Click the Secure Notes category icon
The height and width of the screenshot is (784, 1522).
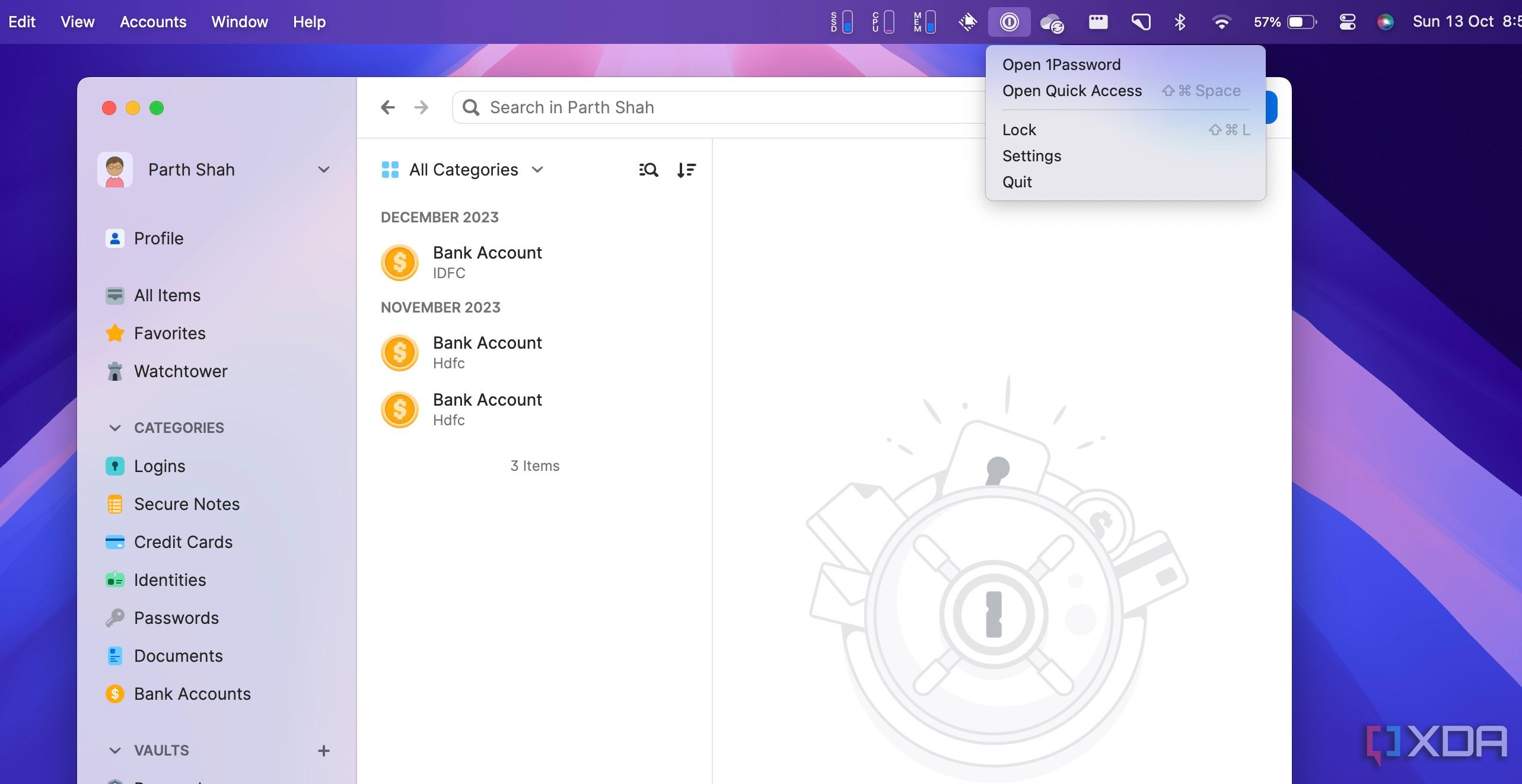coord(114,503)
